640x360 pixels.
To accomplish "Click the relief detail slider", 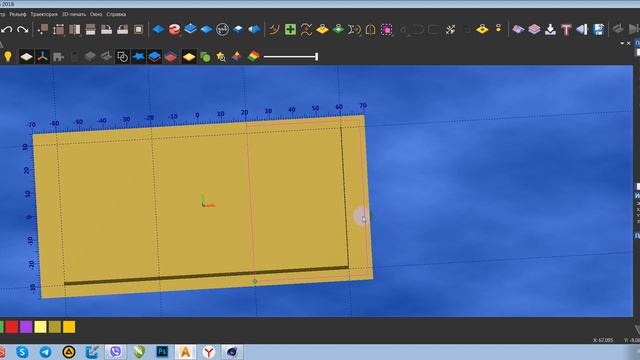I will [x=291, y=57].
